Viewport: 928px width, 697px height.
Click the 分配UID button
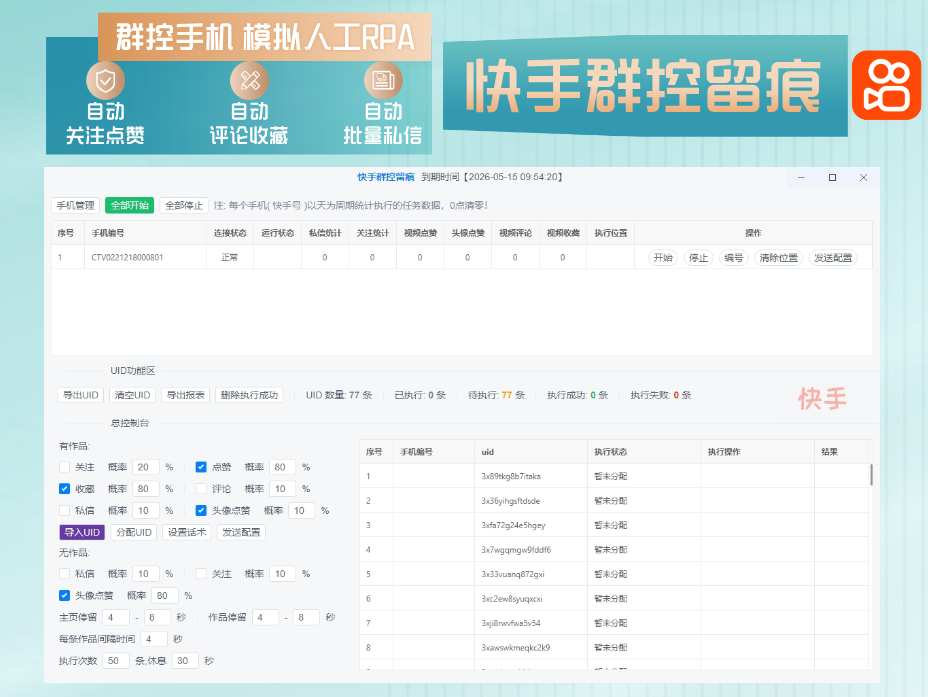134,532
